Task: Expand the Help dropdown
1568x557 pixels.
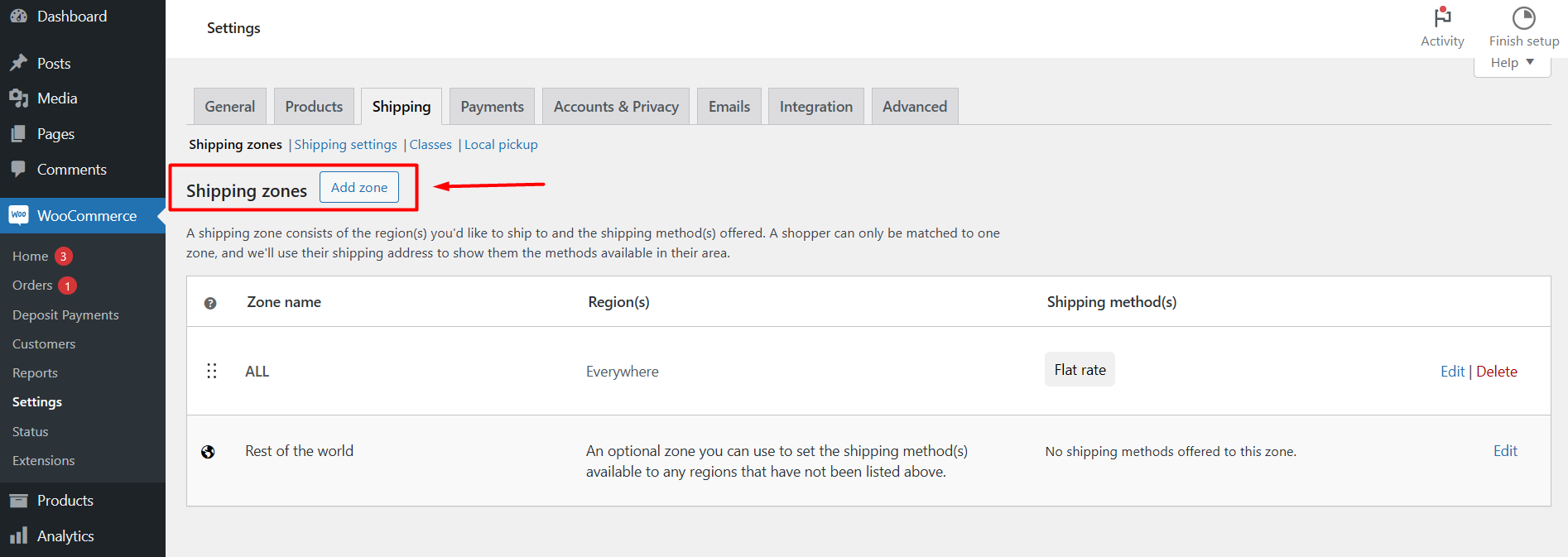Action: tap(1512, 63)
